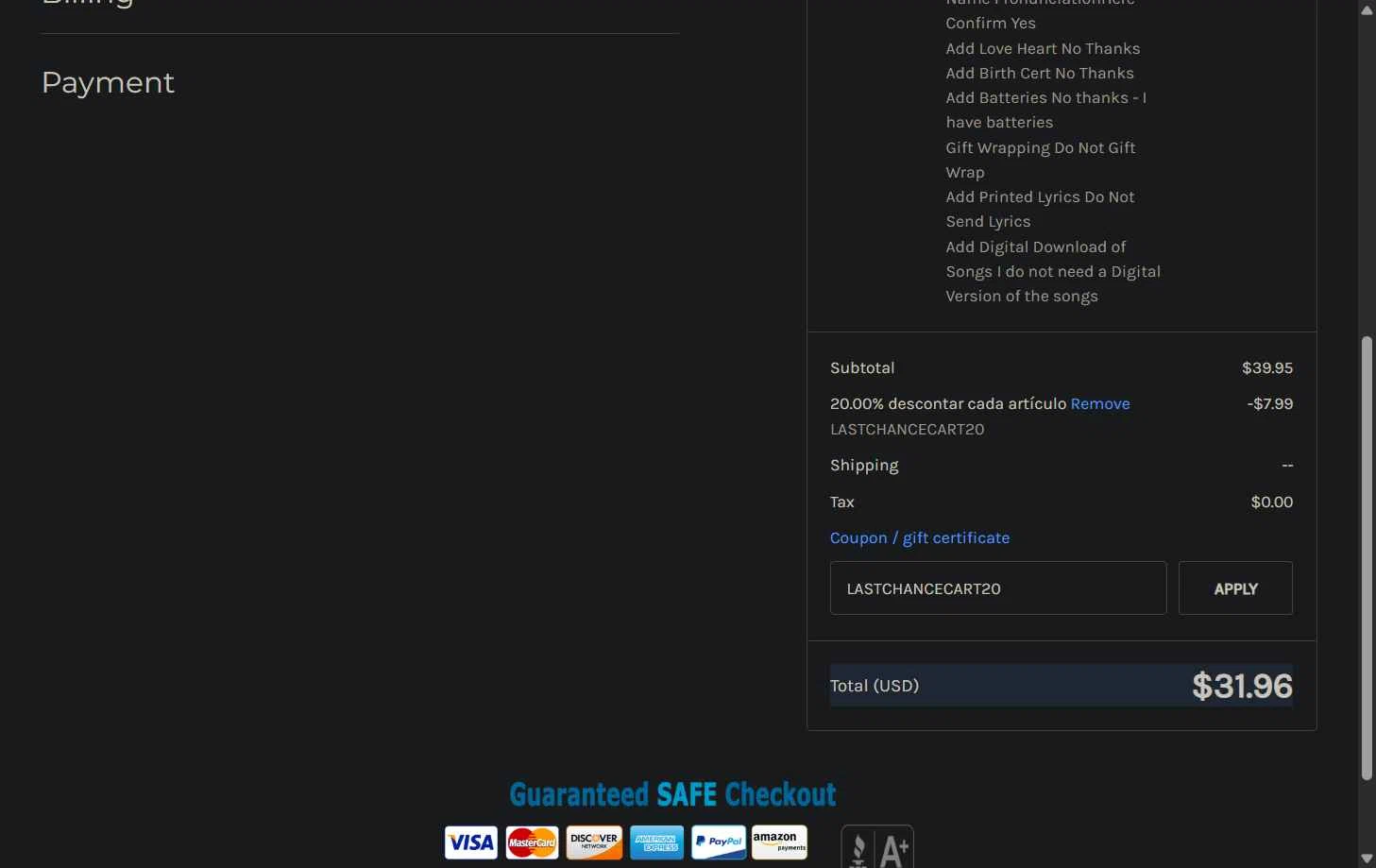The height and width of the screenshot is (868, 1376).
Task: Remove the 20% discount coupon
Action: pyautogui.click(x=1100, y=403)
